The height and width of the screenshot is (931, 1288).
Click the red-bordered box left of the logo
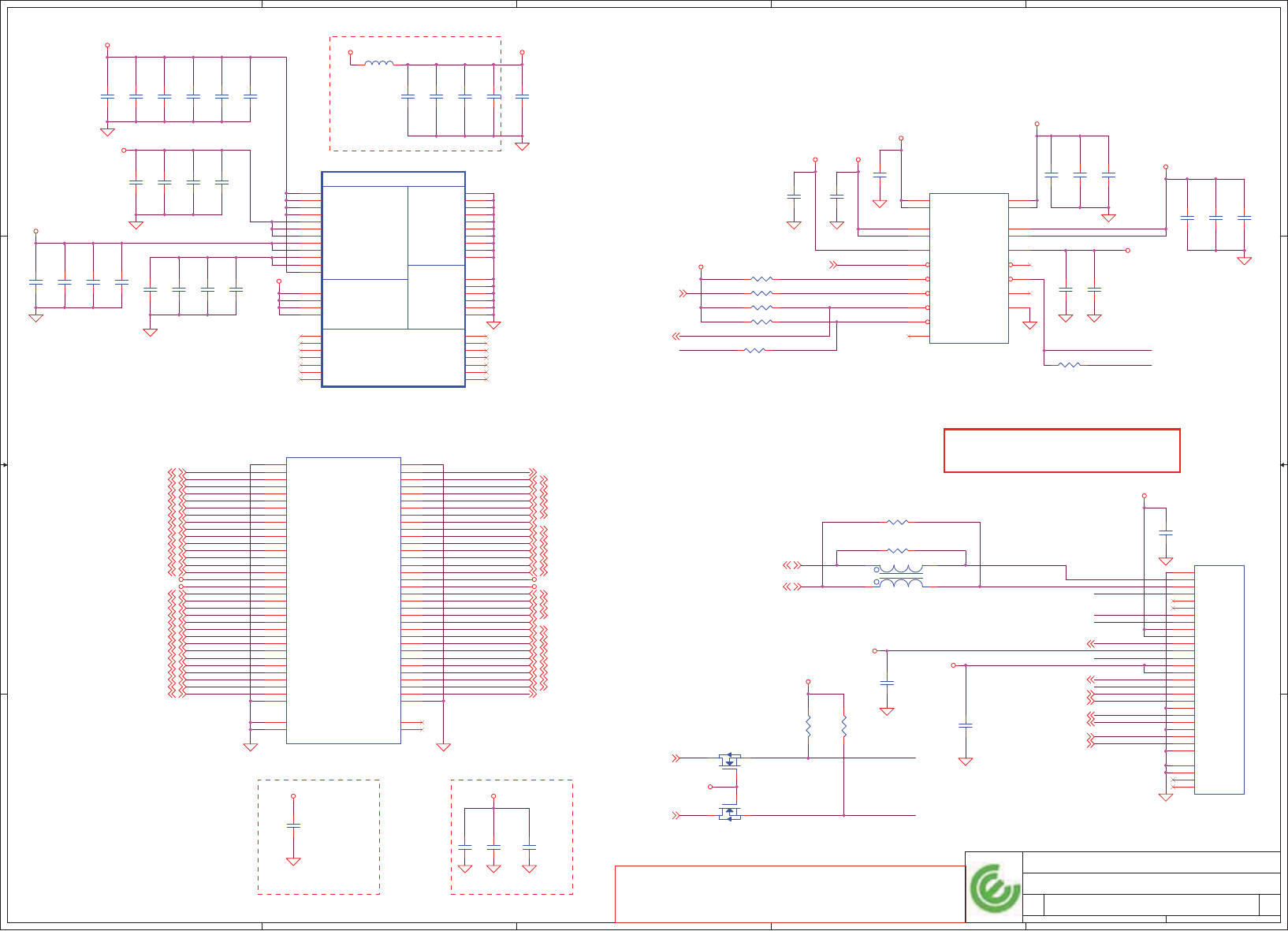pyautogui.click(x=790, y=894)
